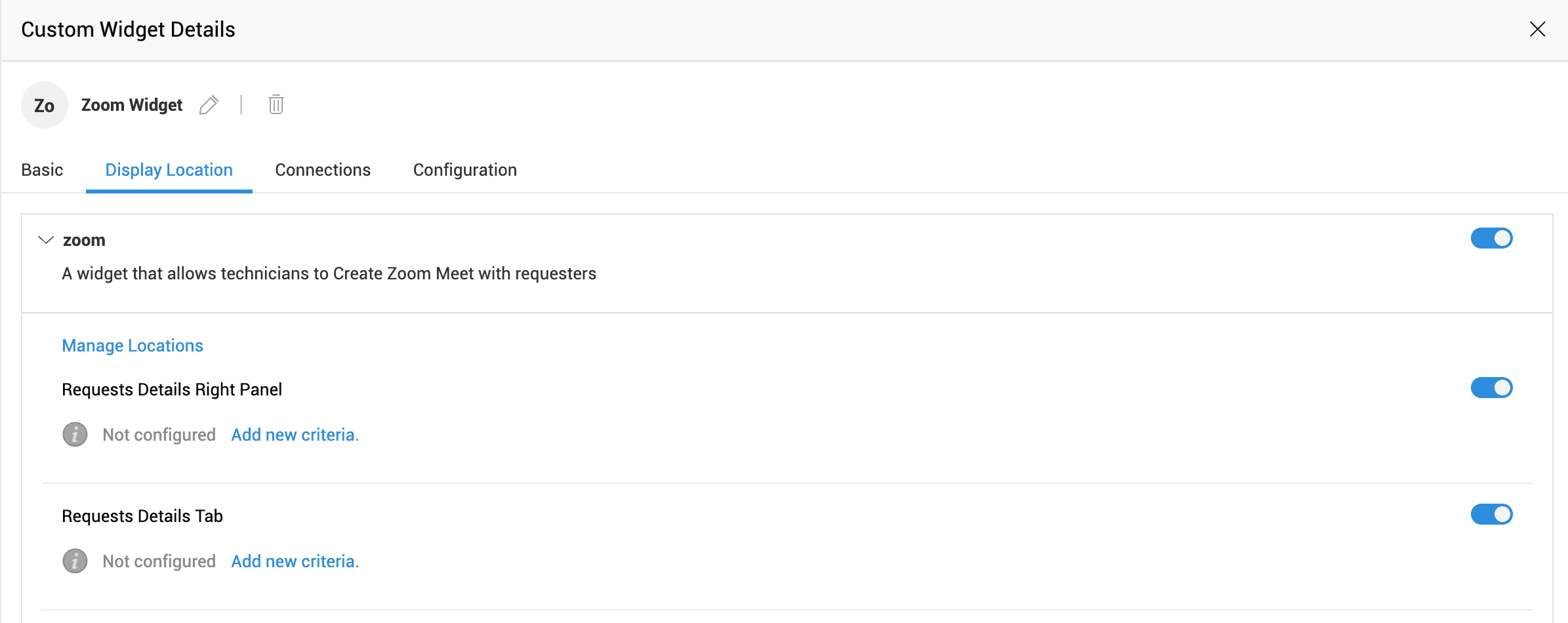
Task: Click info icon under Requests Details Tab
Action: (x=75, y=561)
